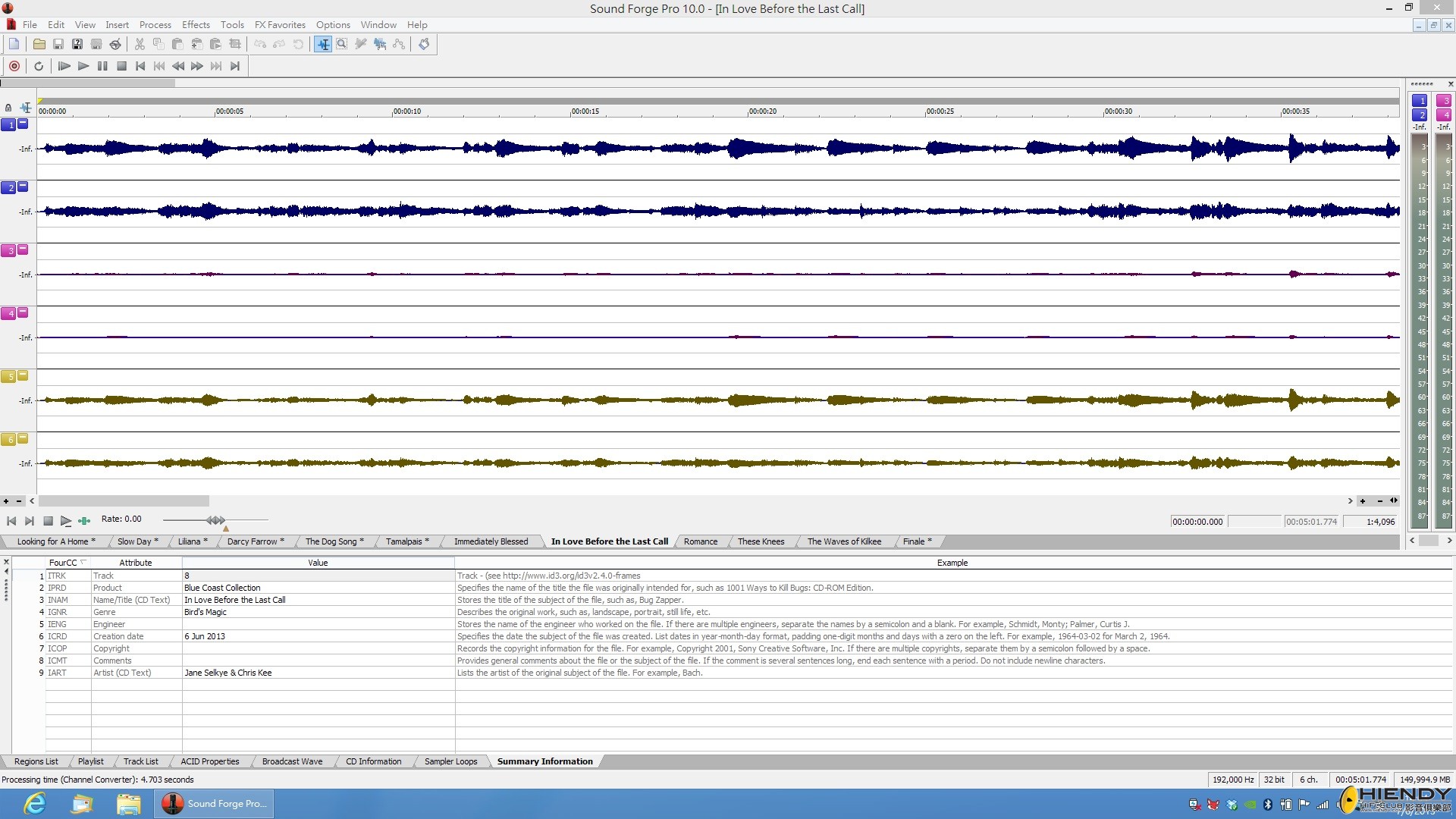This screenshot has width=1456, height=819.
Task: Click the Sound Forge Pro taskbar button
Action: 215,803
